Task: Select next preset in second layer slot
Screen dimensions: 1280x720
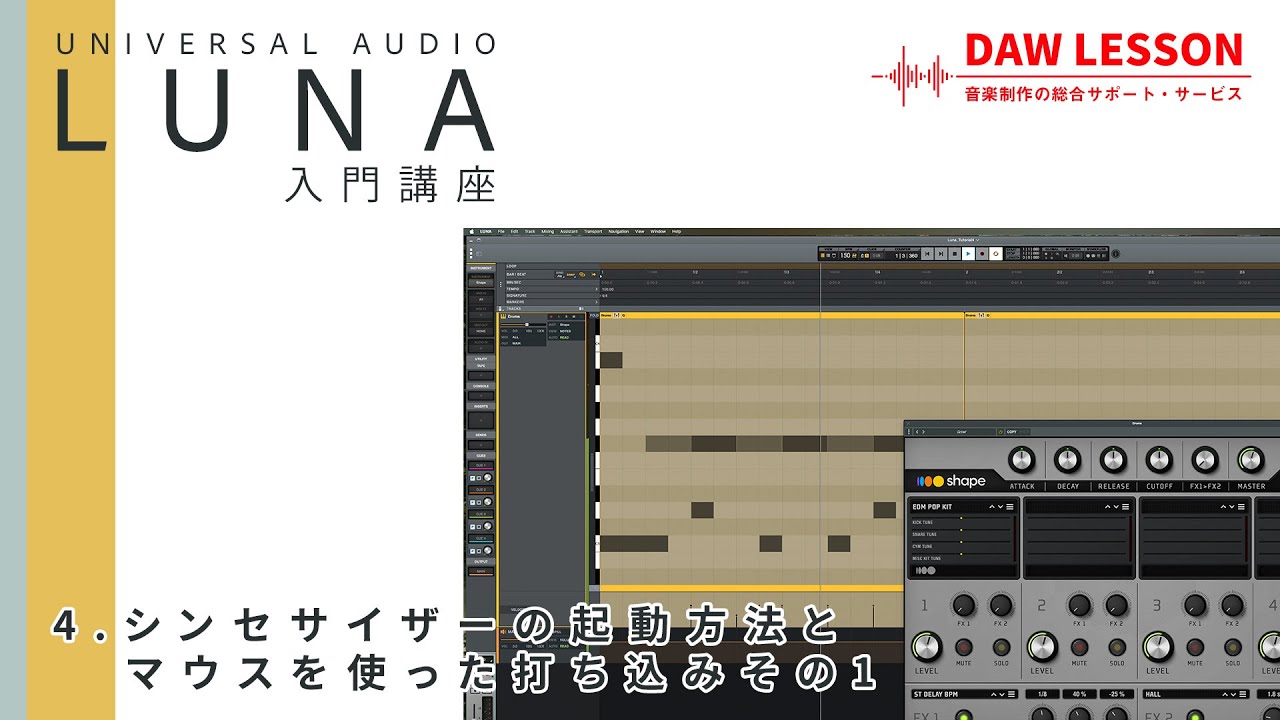Action: (x=1117, y=507)
